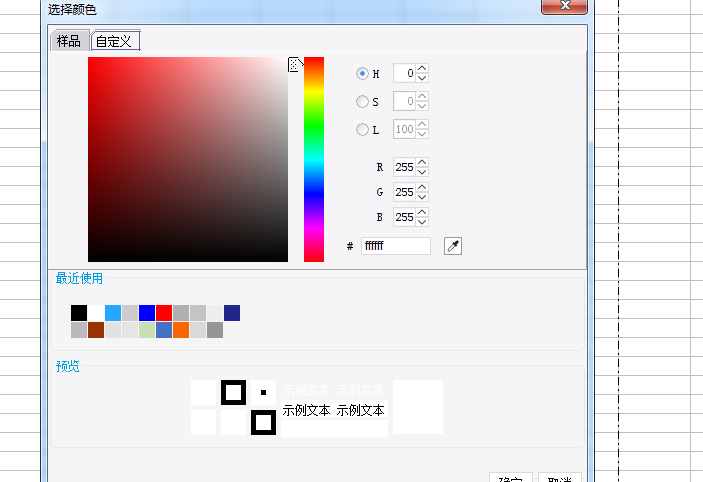Open the 自定义 tab
703x482 pixels.
click(115, 41)
